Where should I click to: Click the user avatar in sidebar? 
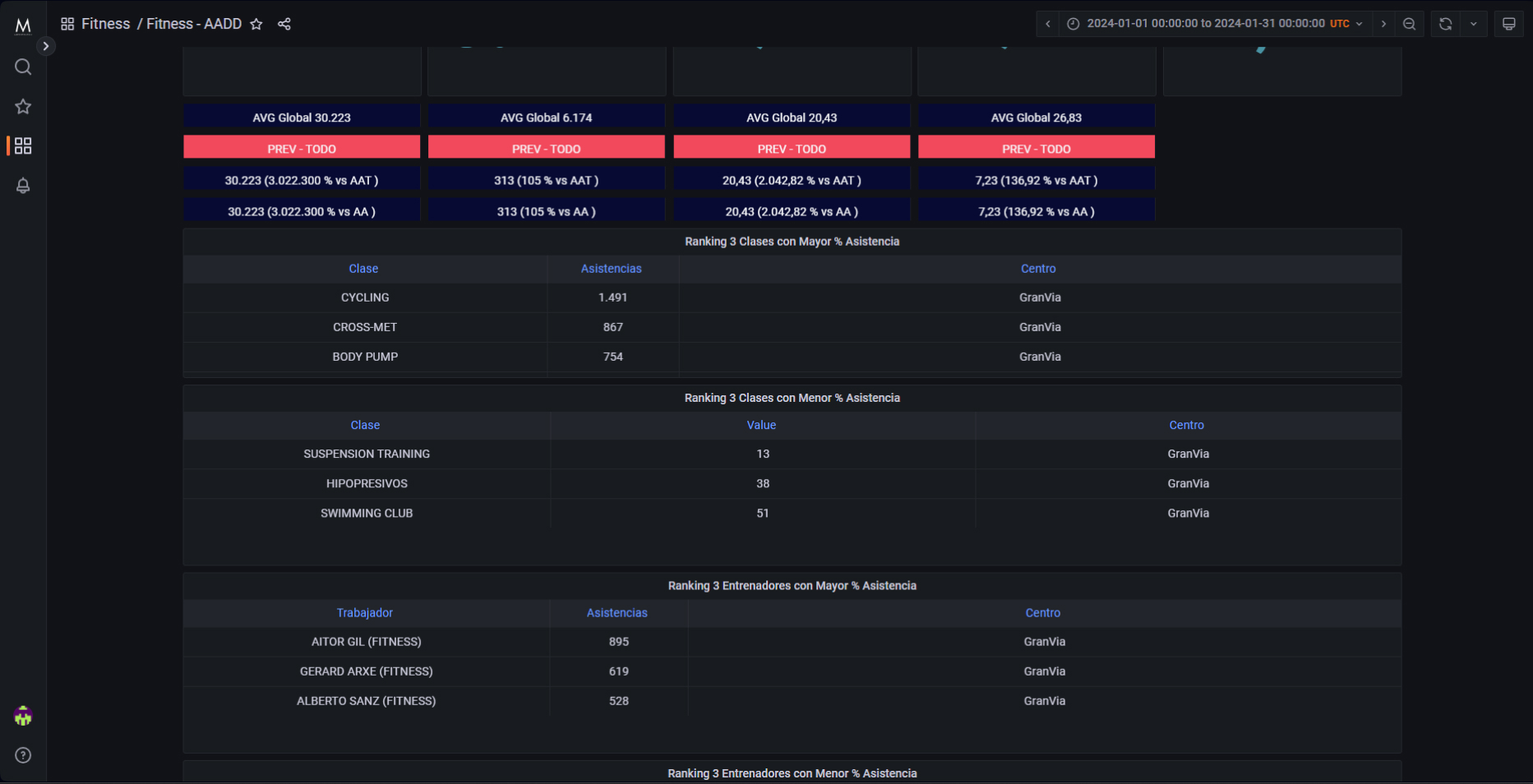pyautogui.click(x=23, y=717)
